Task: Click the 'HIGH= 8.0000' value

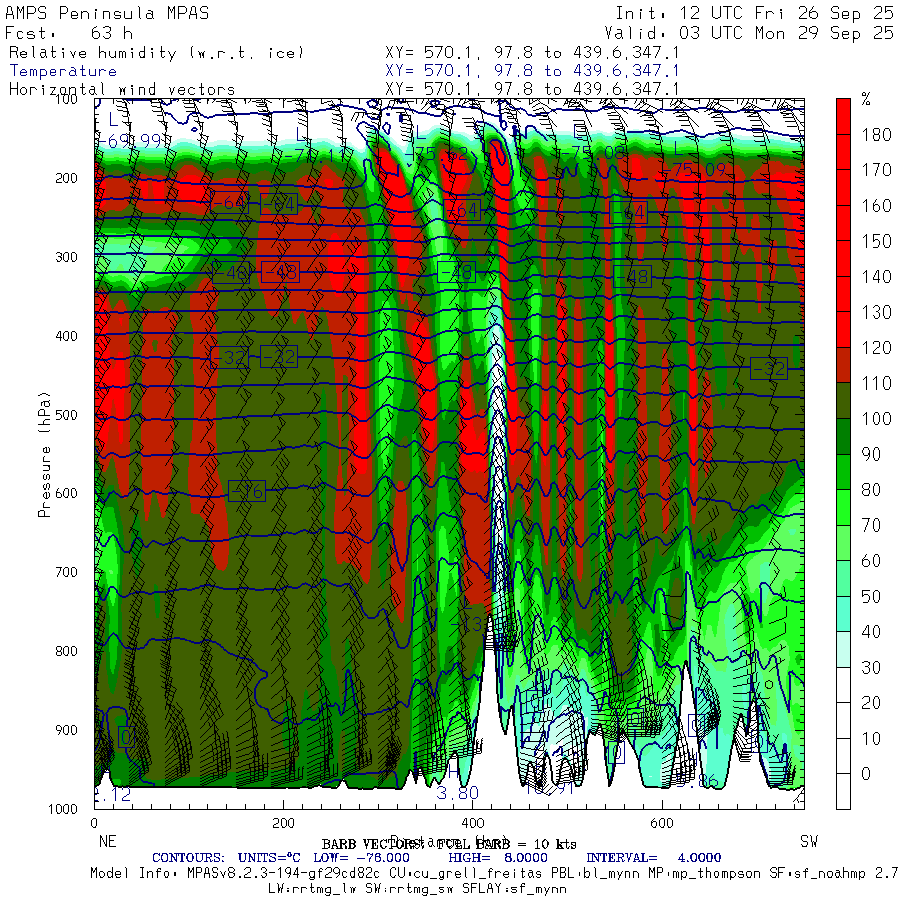Action: (x=498, y=858)
